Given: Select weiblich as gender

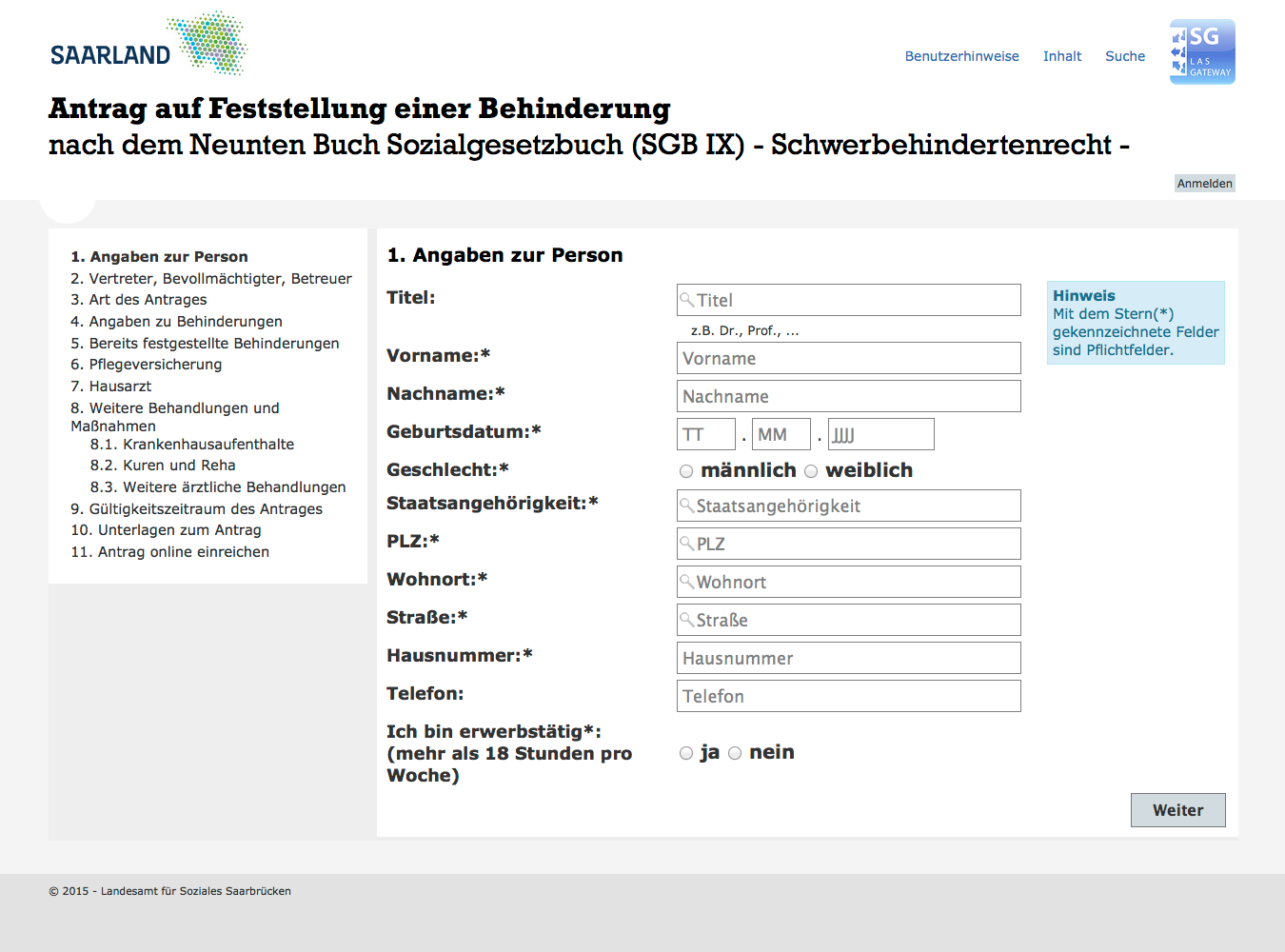Looking at the screenshot, I should pyautogui.click(x=811, y=471).
